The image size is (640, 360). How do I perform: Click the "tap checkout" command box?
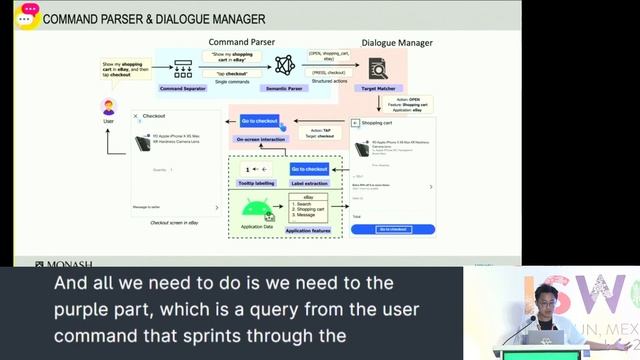[232, 74]
